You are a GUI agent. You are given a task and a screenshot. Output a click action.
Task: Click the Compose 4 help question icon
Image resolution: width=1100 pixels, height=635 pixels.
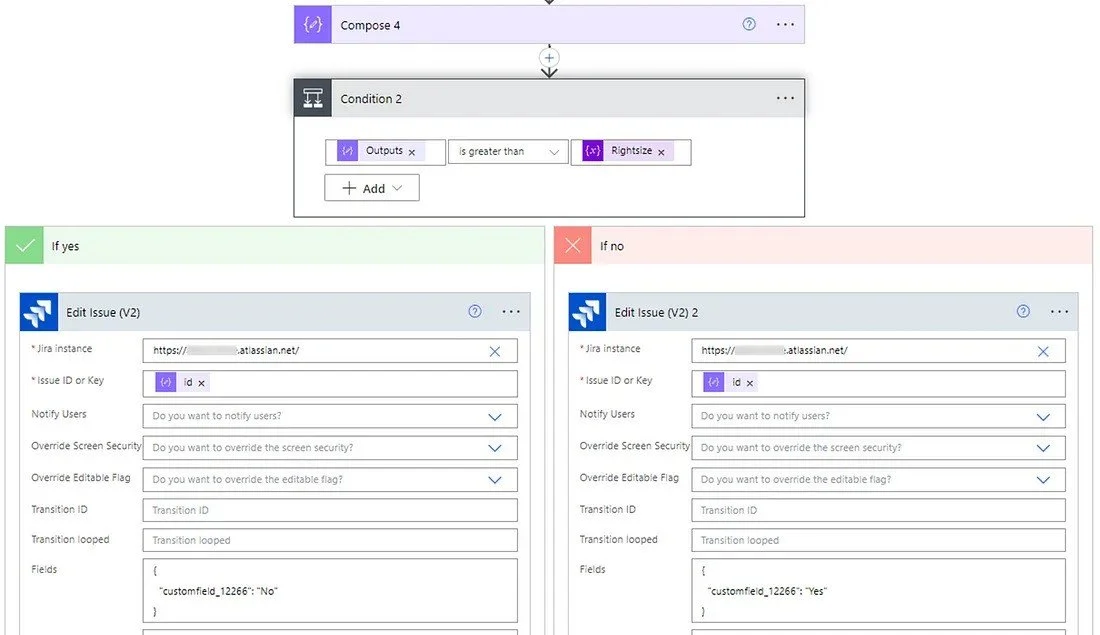(x=749, y=25)
